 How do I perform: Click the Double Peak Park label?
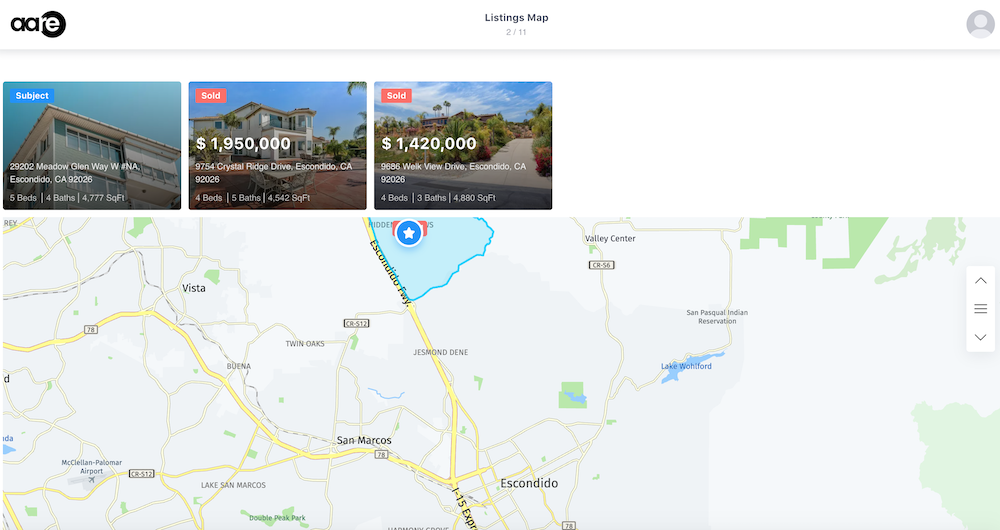point(277,518)
